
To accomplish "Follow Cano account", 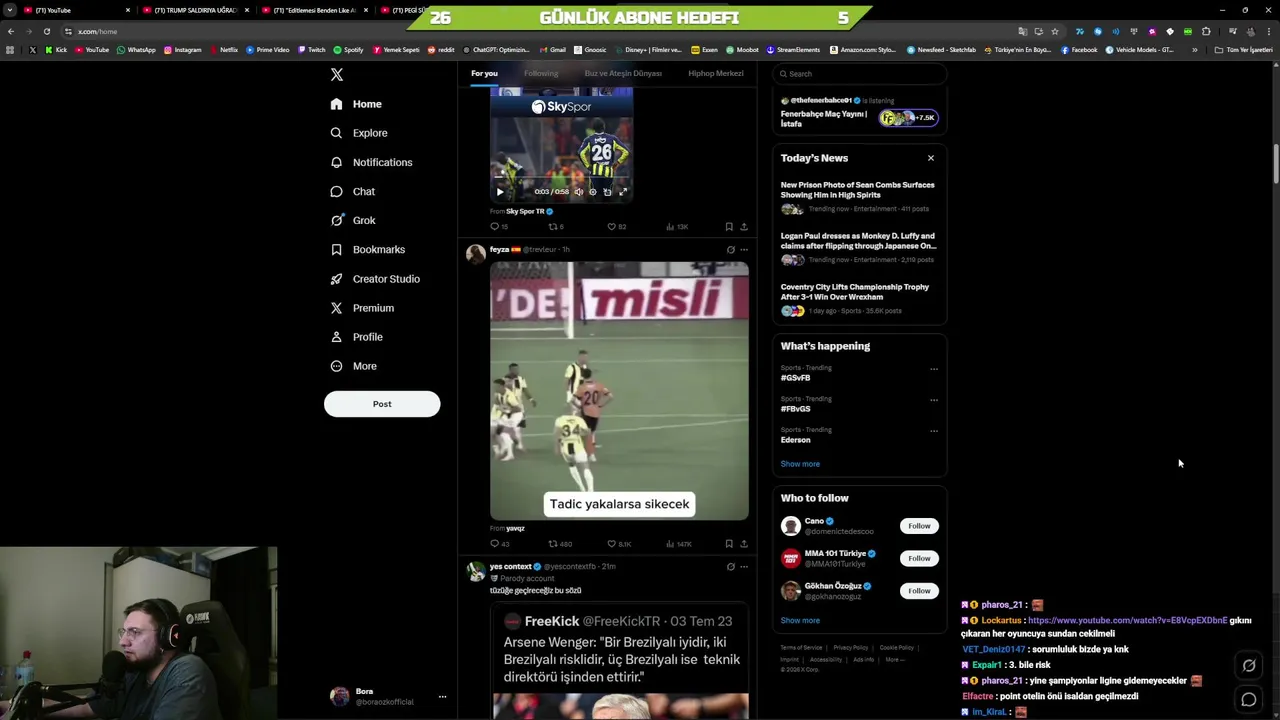I will (x=919, y=526).
